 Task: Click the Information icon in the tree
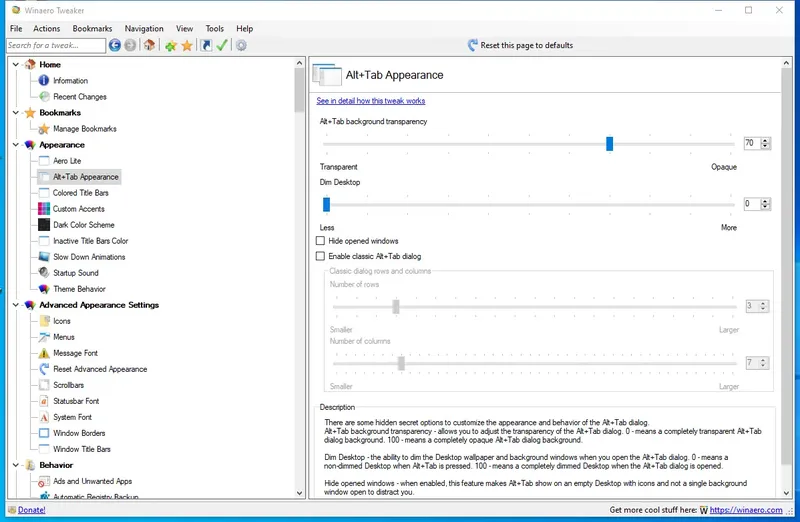(x=44, y=81)
